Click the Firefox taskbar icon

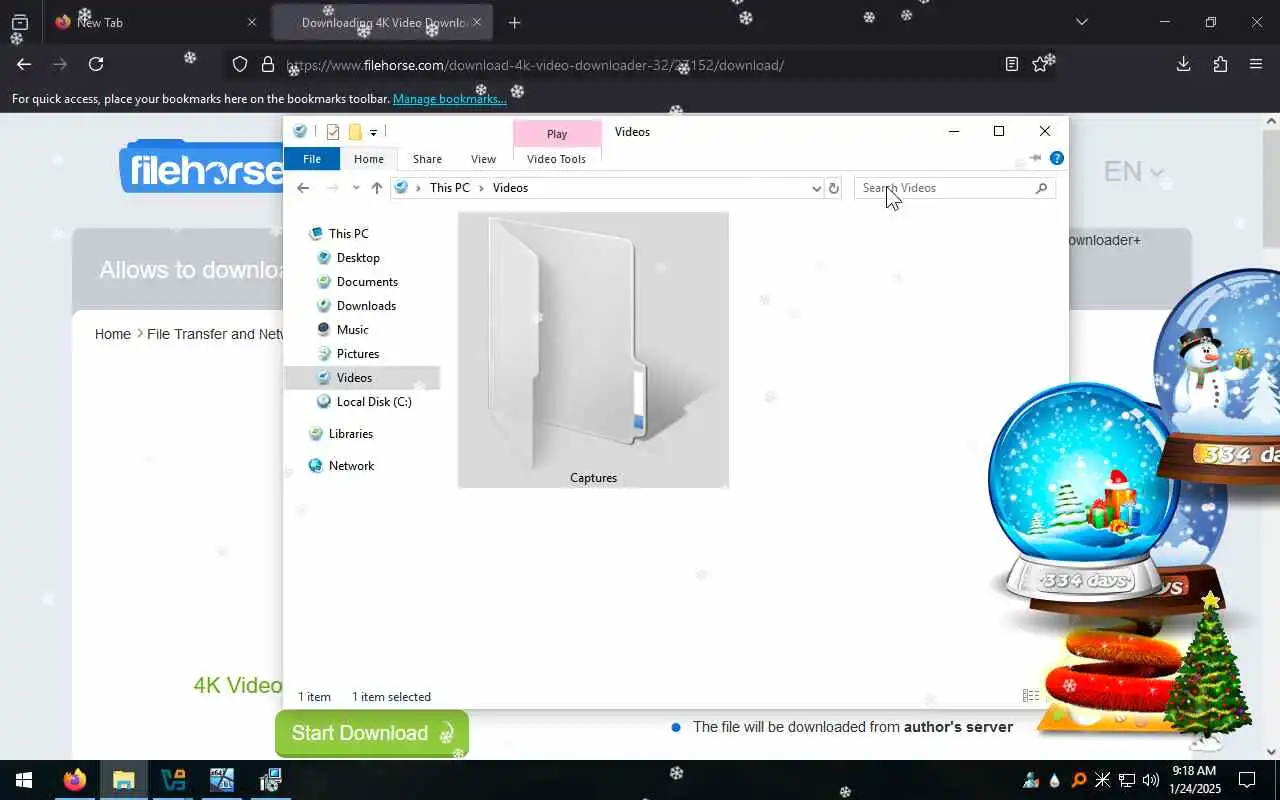[x=75, y=780]
